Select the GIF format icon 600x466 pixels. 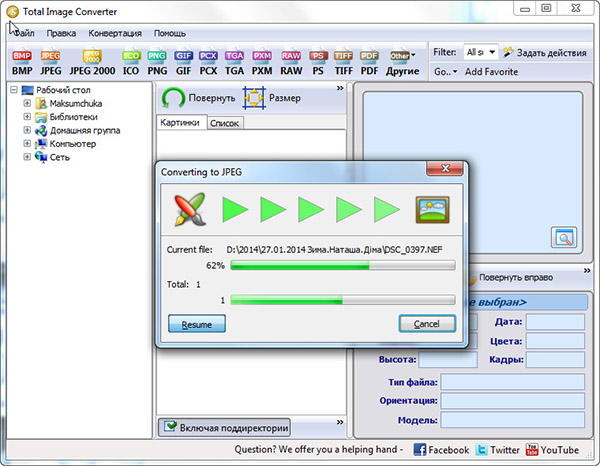[x=183, y=63]
